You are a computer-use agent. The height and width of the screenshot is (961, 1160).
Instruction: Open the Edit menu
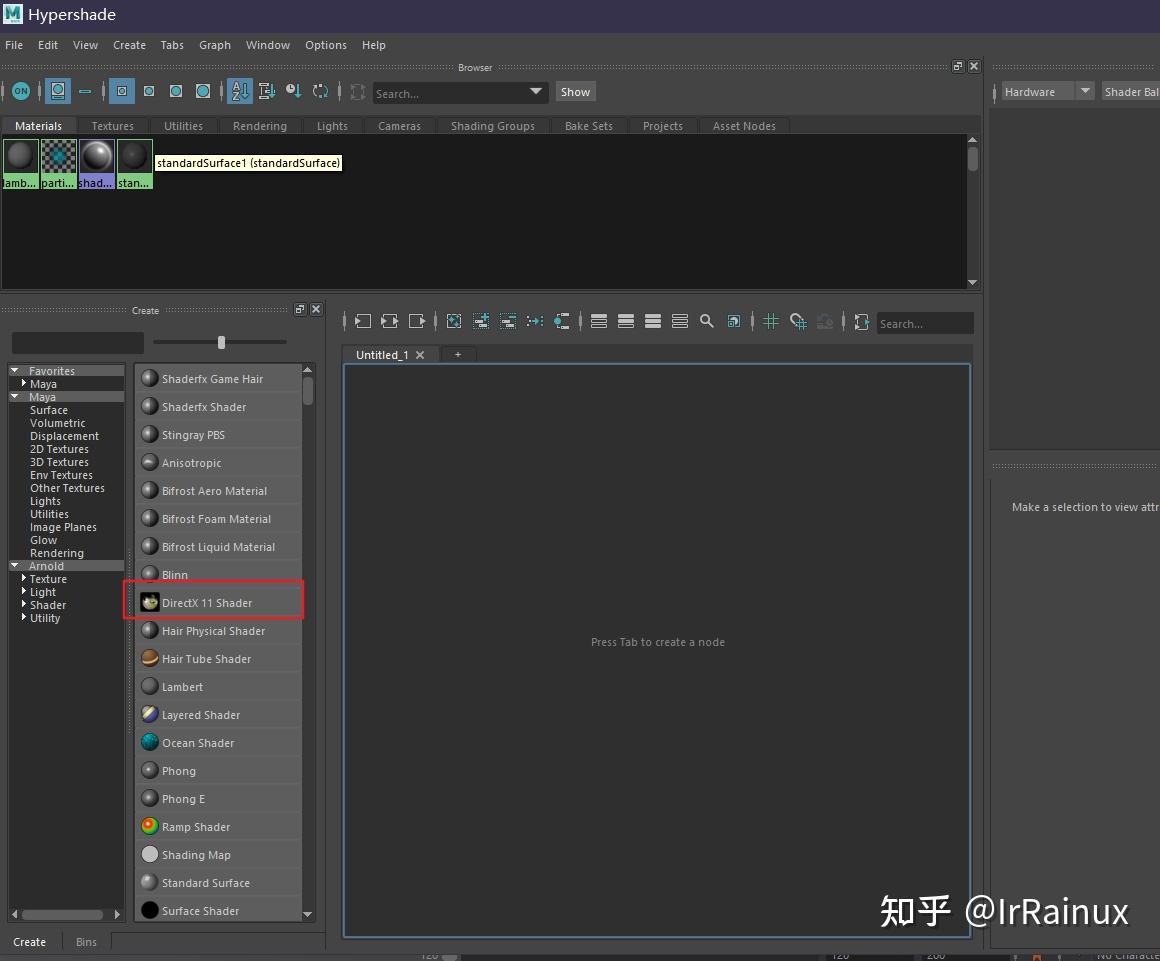coord(48,45)
